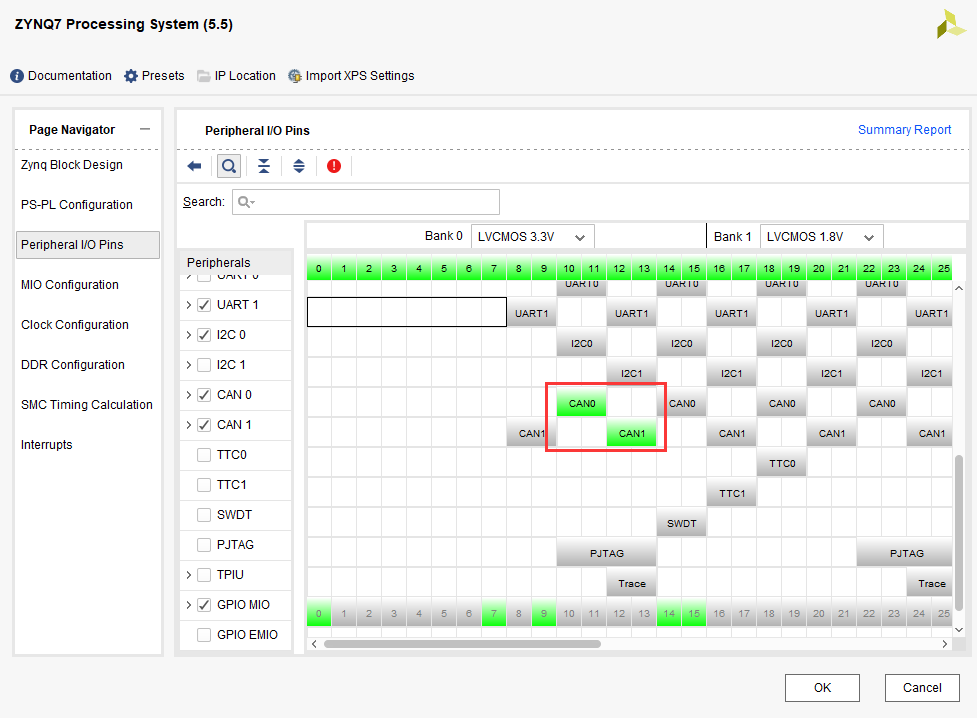The width and height of the screenshot is (977, 718).
Task: Click the OK button
Action: pyautogui.click(x=822, y=687)
